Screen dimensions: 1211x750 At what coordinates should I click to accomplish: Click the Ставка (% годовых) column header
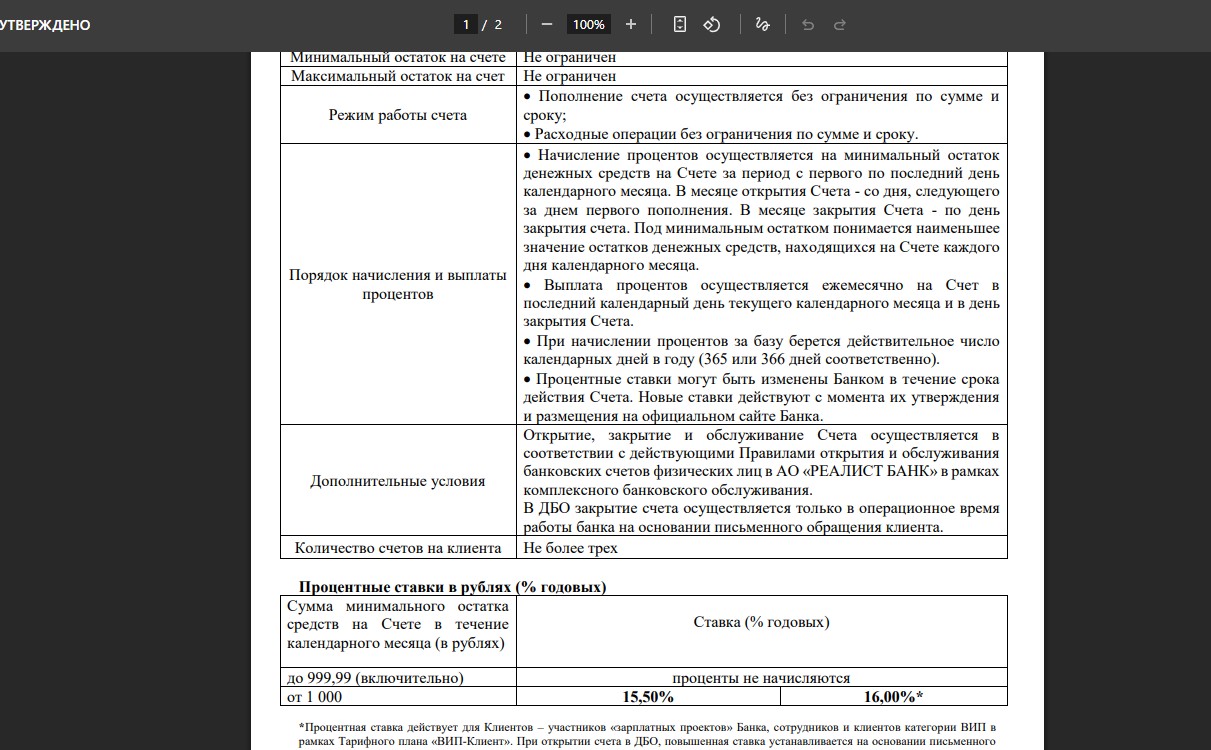[x=761, y=622]
